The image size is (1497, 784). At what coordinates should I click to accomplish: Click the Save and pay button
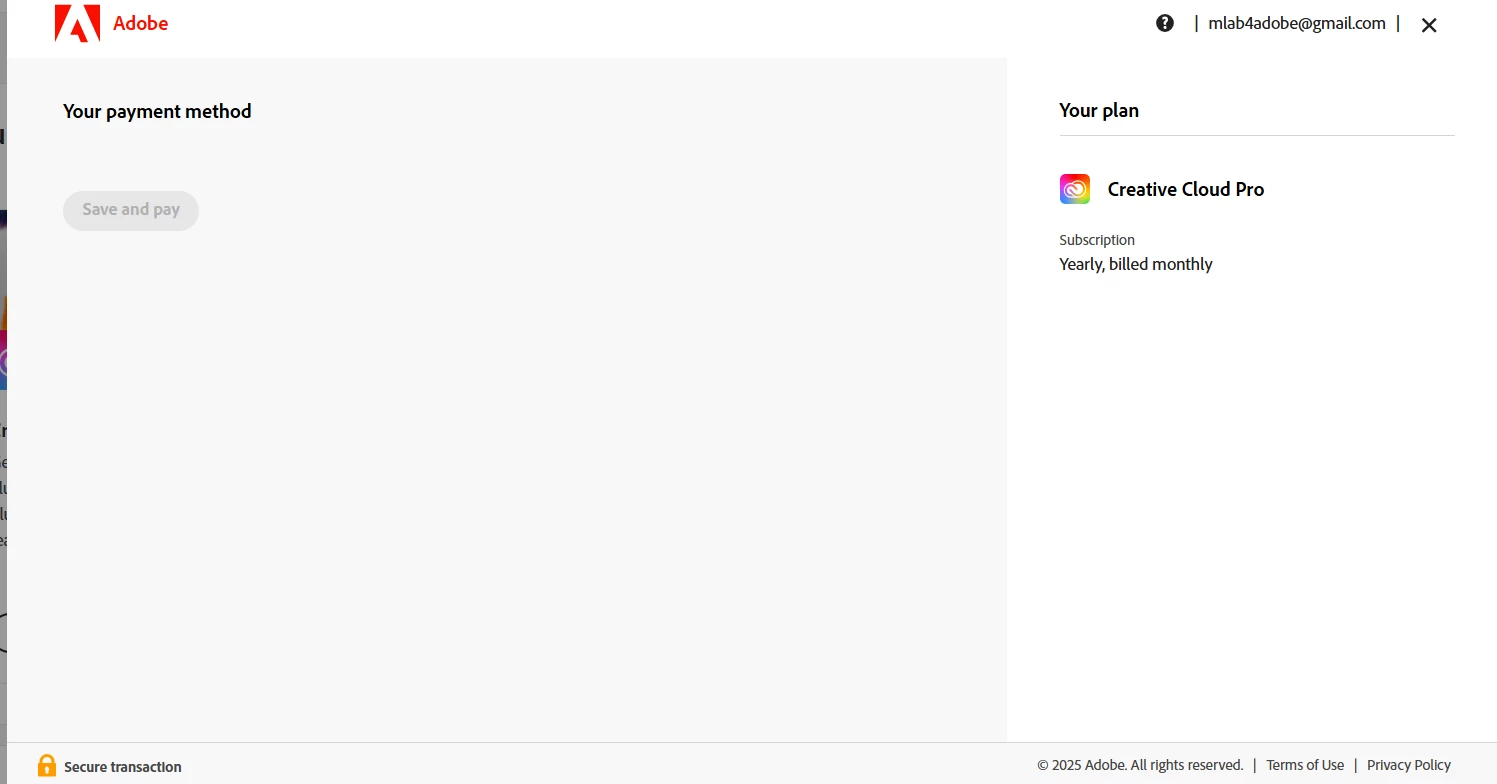131,210
